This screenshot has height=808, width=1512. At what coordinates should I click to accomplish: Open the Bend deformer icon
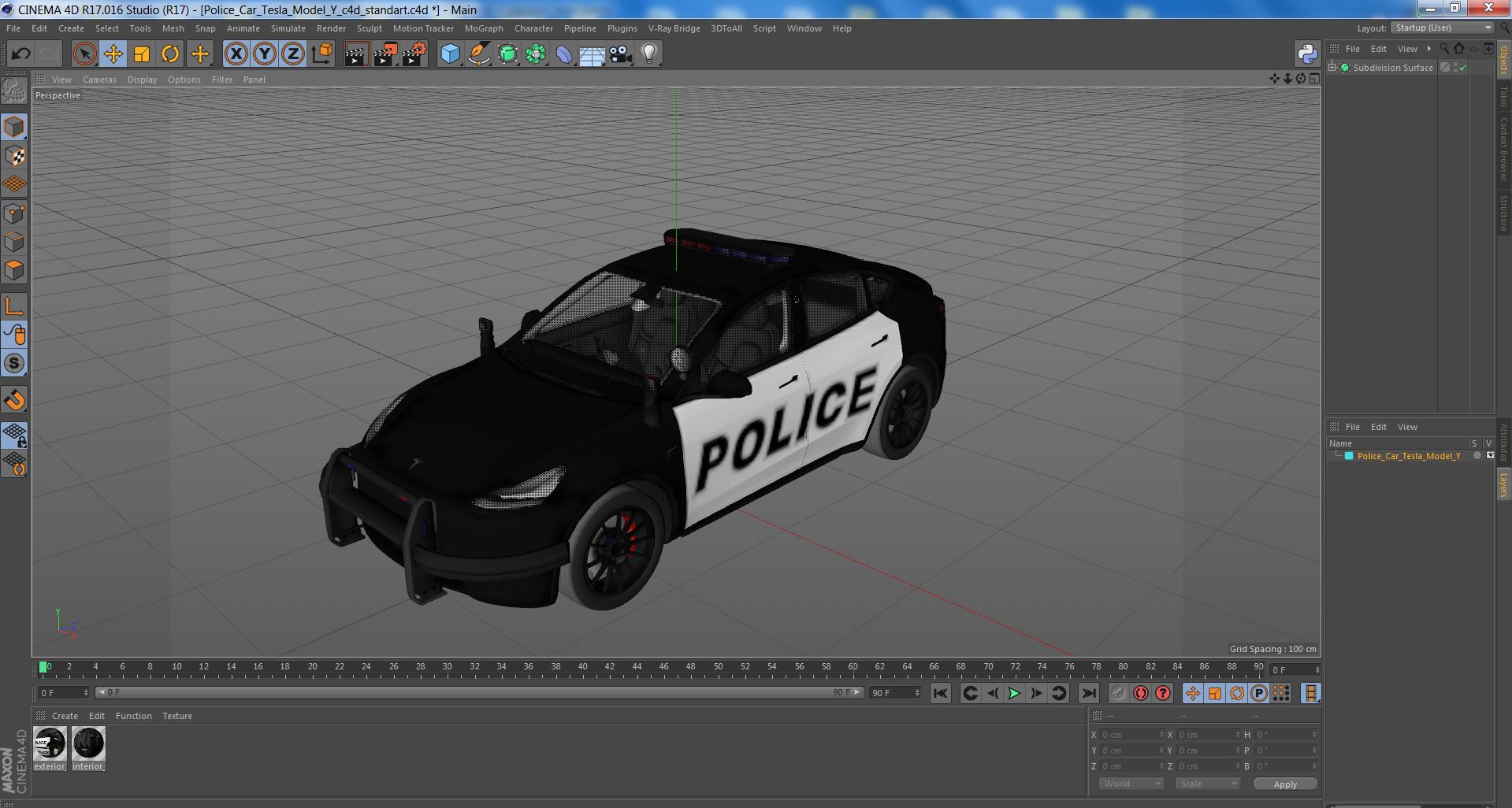(x=564, y=54)
